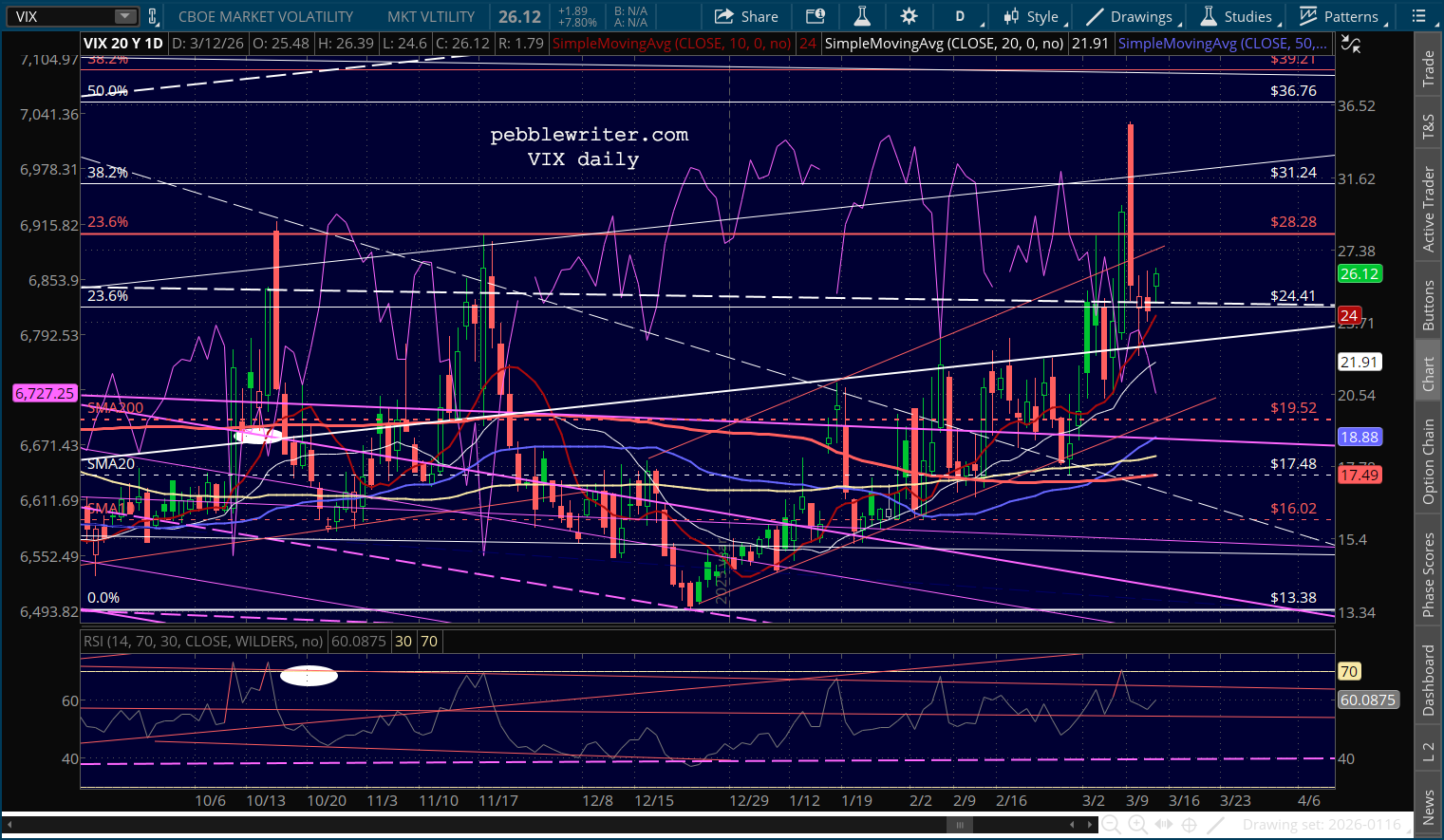Viewport: 1444px width, 840px height.
Task: Click the candlestick Style icon
Action: pos(1012,16)
